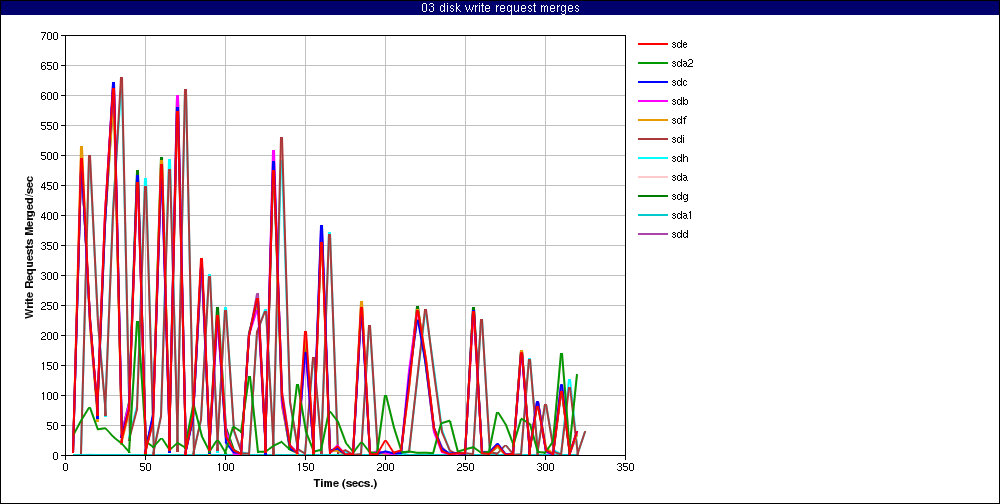Screen dimensions: 1000x504
Task: Click the 700 y-axis tick label
Action: 52,36
